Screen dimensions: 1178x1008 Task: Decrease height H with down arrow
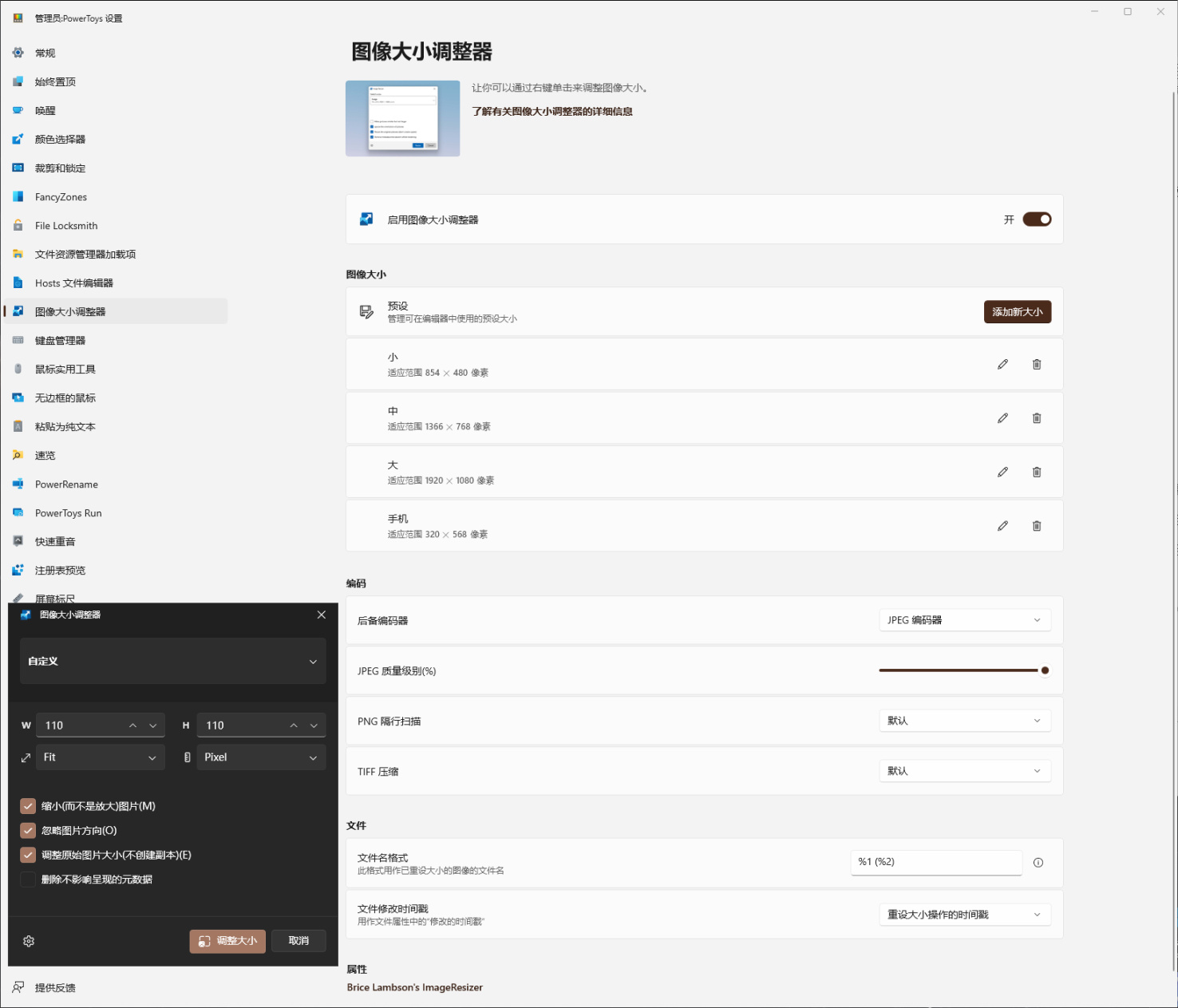click(x=314, y=725)
